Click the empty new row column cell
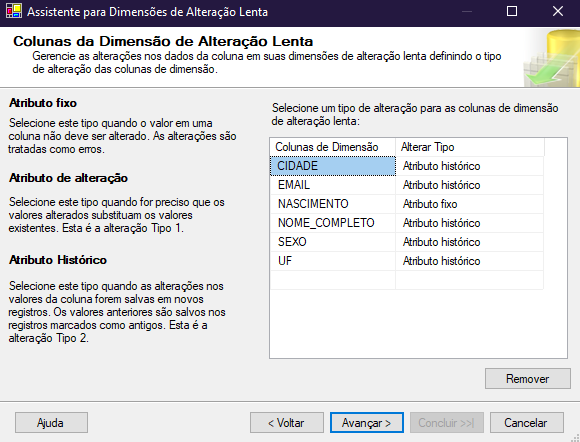 333,280
